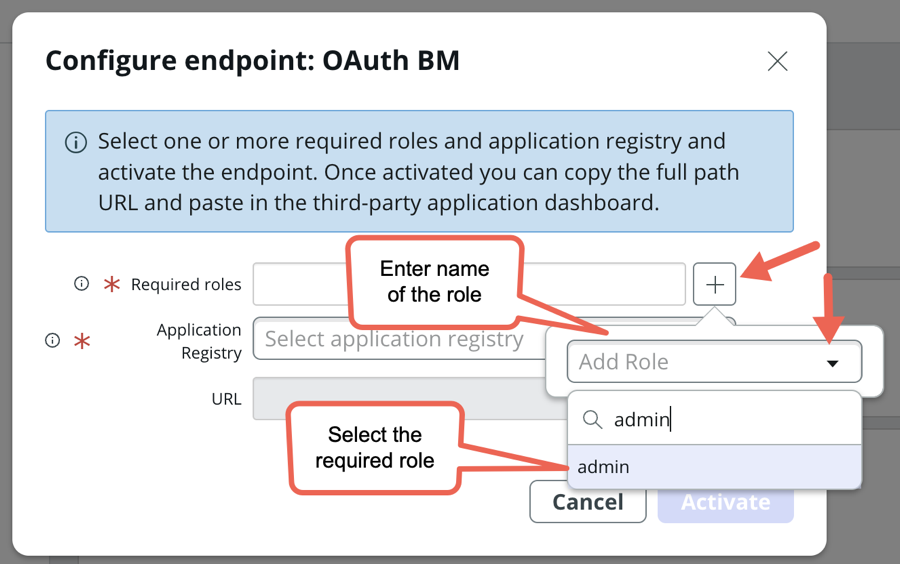Viewport: 900px width, 564px height.
Task: Click the magnifier icon in the role search
Action: (x=592, y=419)
